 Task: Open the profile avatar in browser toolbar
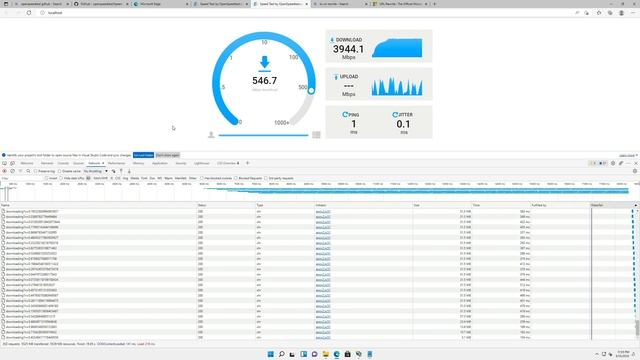[x=621, y=13]
